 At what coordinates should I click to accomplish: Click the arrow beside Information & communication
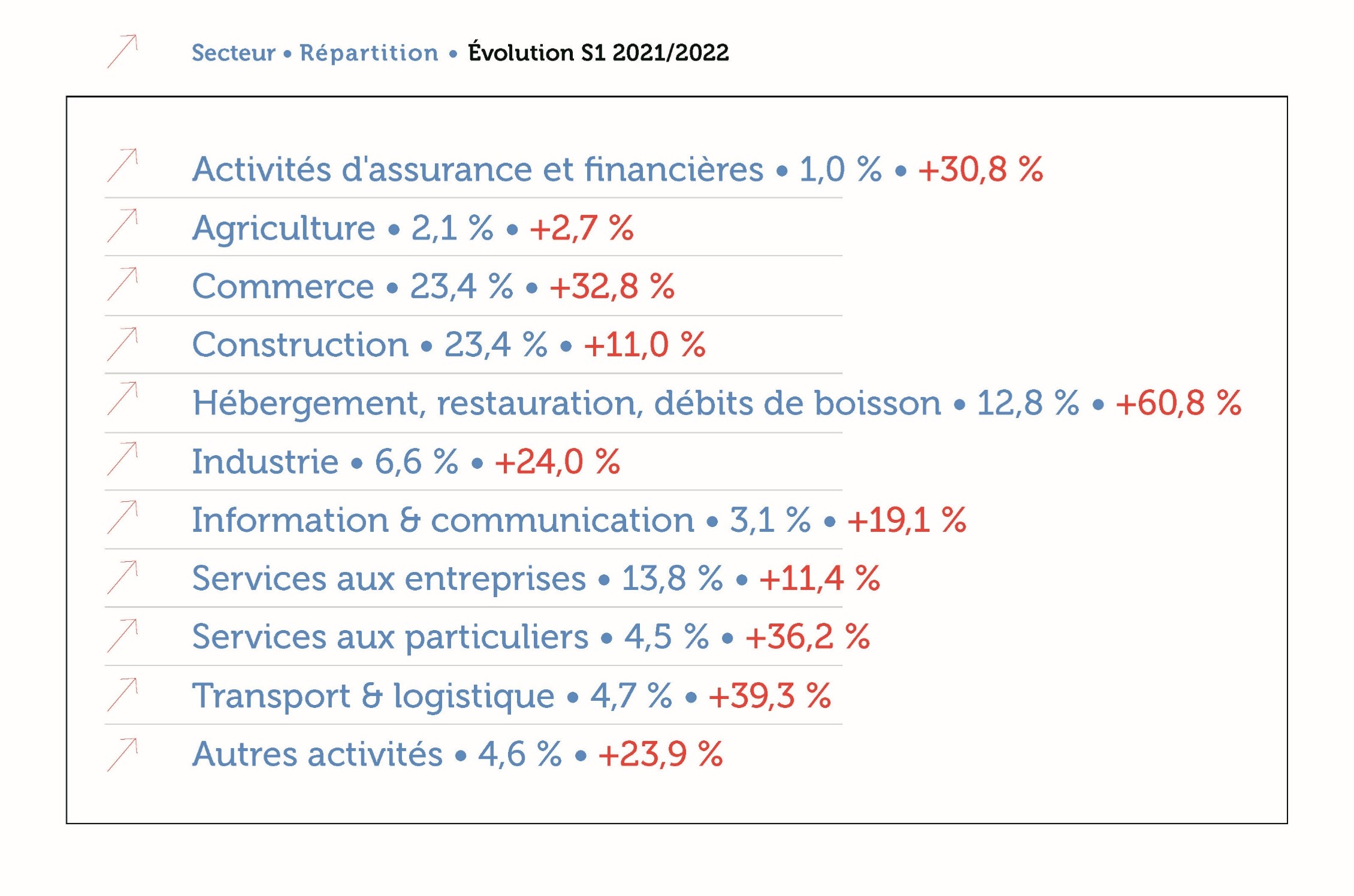(123, 517)
